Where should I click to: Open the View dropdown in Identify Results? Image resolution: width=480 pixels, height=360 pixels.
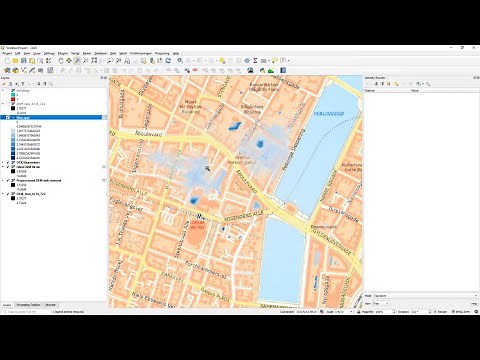(x=381, y=304)
